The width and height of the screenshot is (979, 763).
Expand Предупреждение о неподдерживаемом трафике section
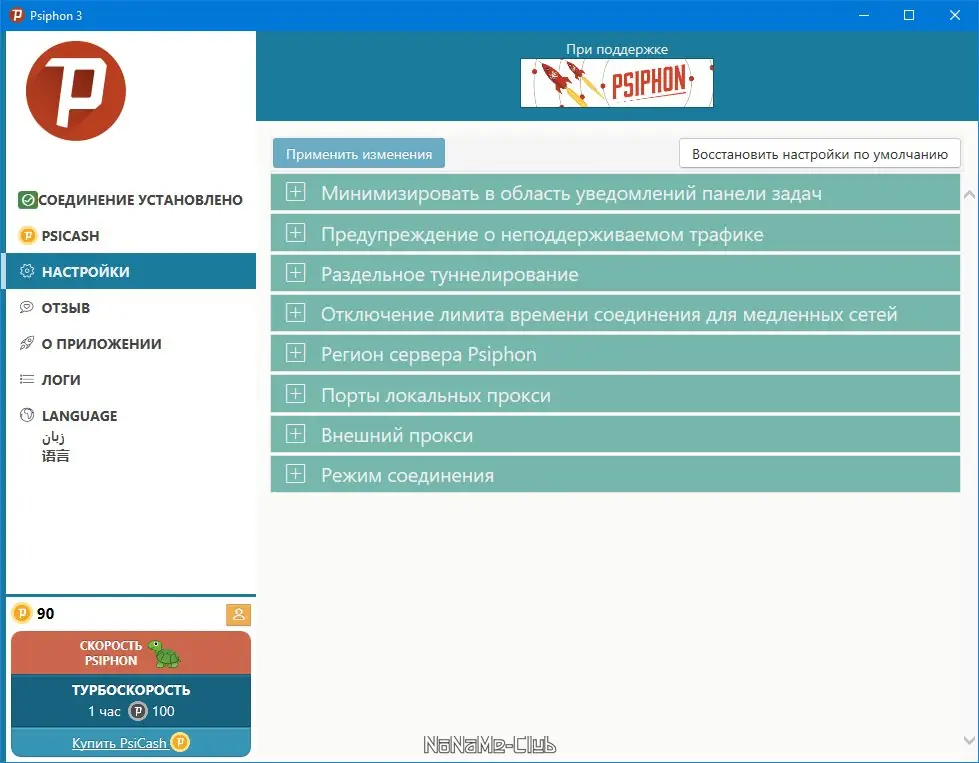(x=615, y=234)
